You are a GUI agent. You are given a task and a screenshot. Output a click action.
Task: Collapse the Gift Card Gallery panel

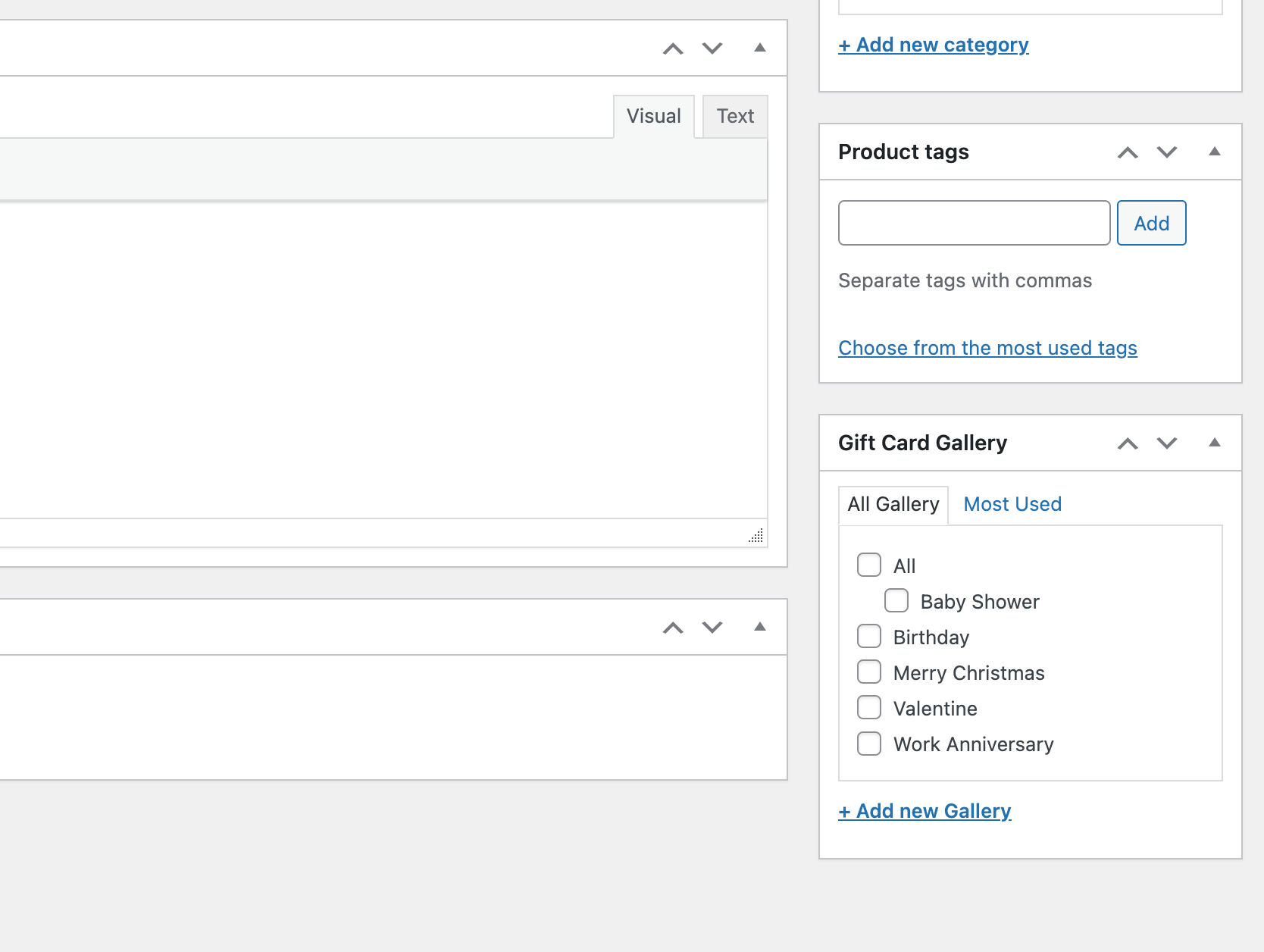[x=1215, y=443]
